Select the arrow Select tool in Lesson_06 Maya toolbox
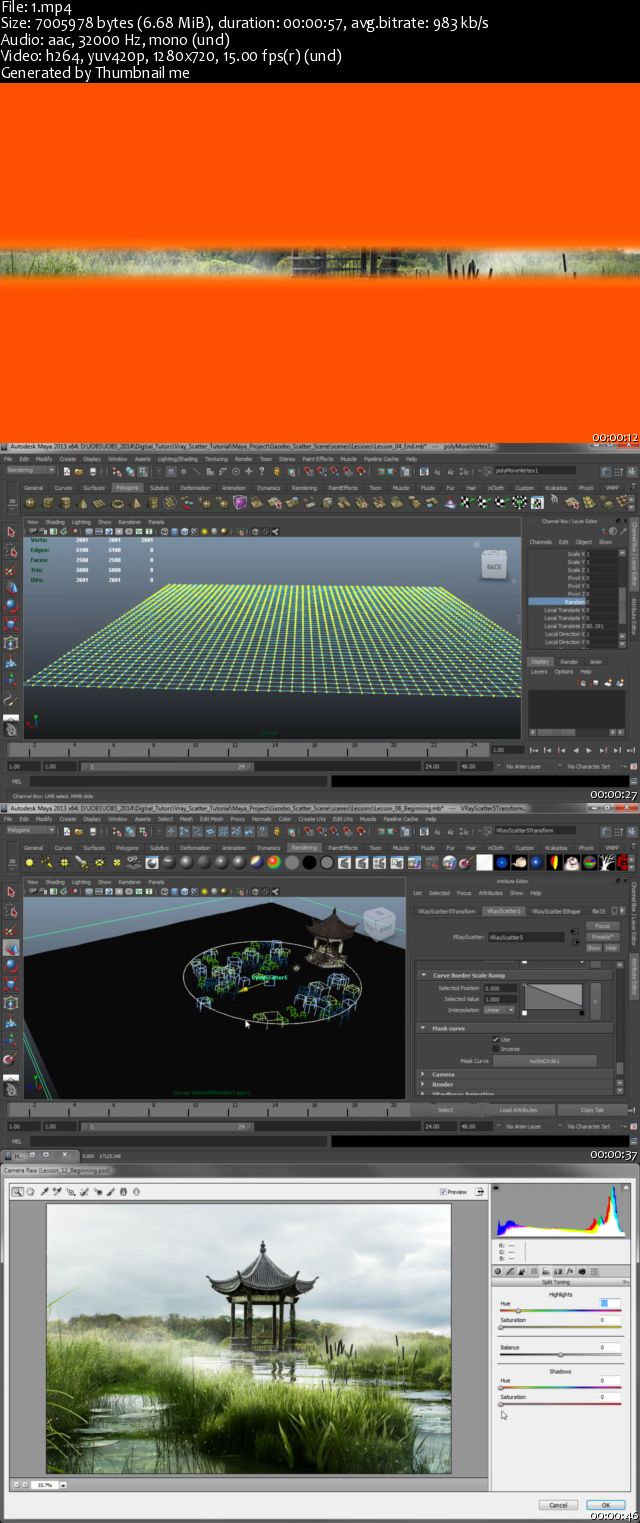Image resolution: width=640 pixels, height=1523 pixels. tap(11, 892)
